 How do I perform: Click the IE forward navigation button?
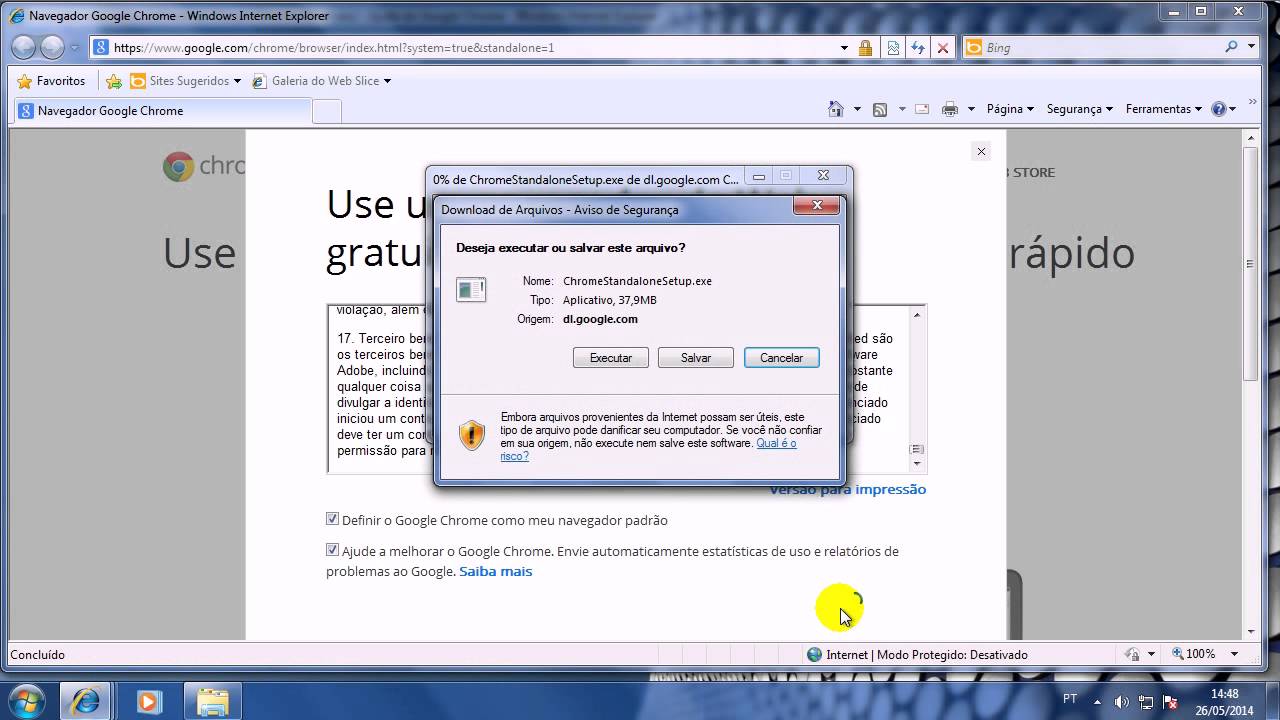pos(52,47)
